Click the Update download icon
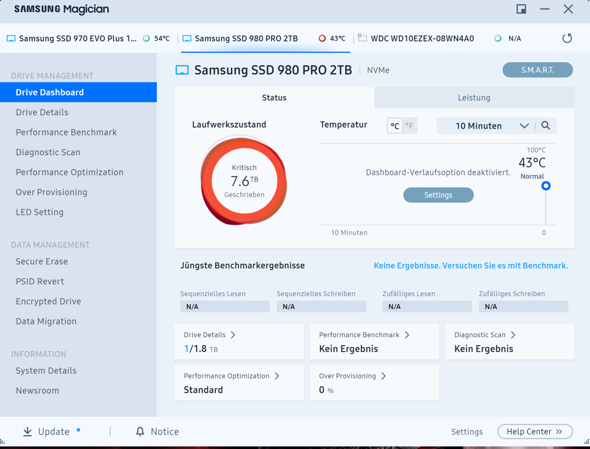Viewport: 590px width, 449px height. pos(27,432)
